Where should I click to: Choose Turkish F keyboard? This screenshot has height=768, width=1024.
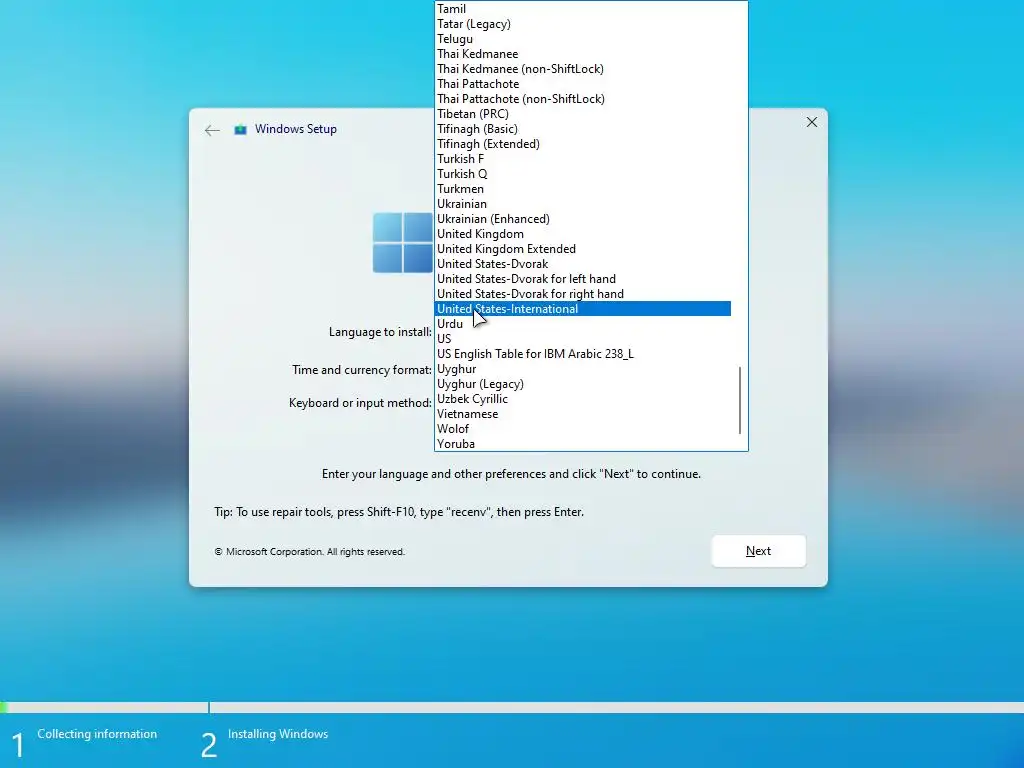pyautogui.click(x=583, y=159)
